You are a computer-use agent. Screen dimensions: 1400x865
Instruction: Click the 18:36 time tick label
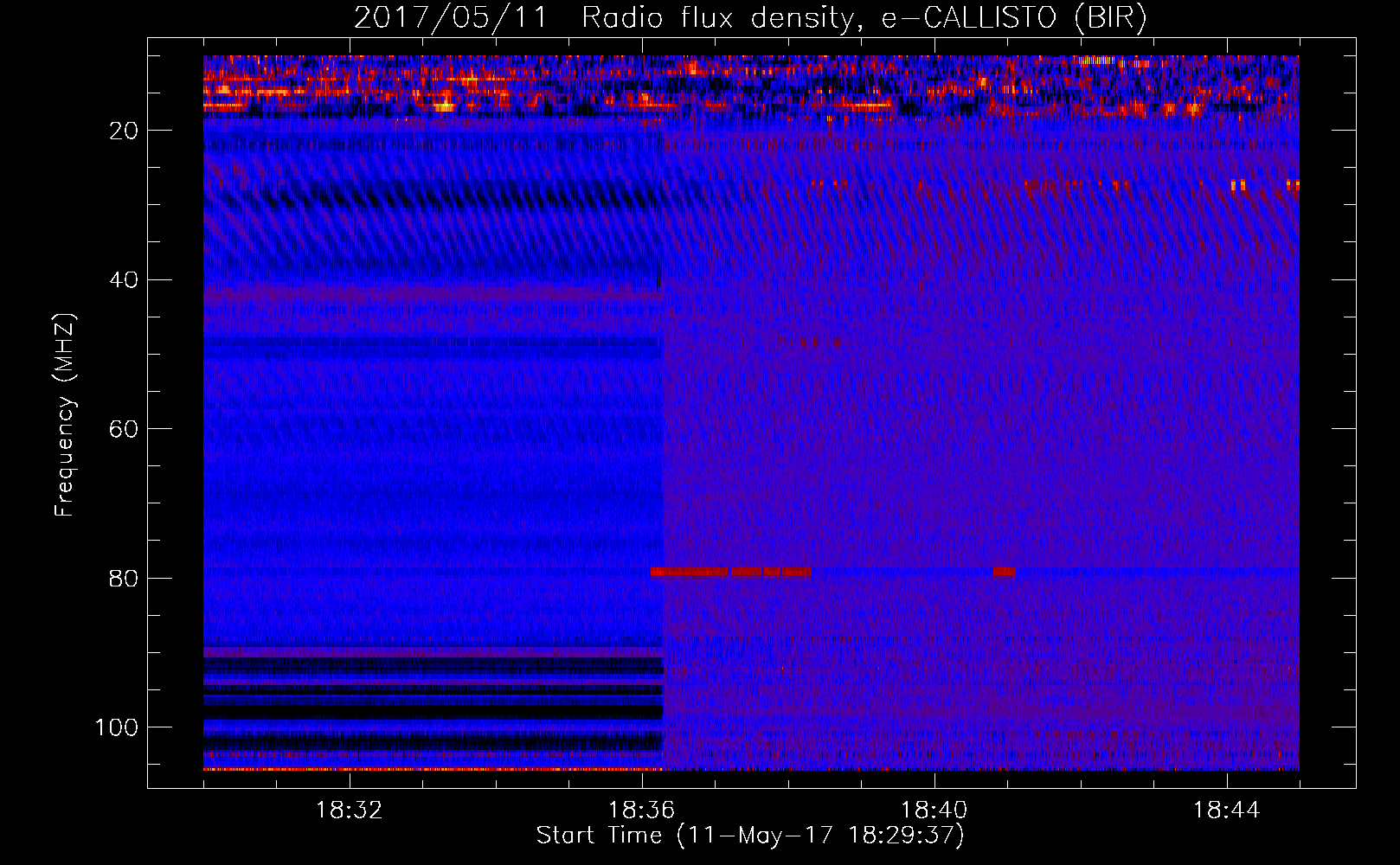tap(642, 811)
